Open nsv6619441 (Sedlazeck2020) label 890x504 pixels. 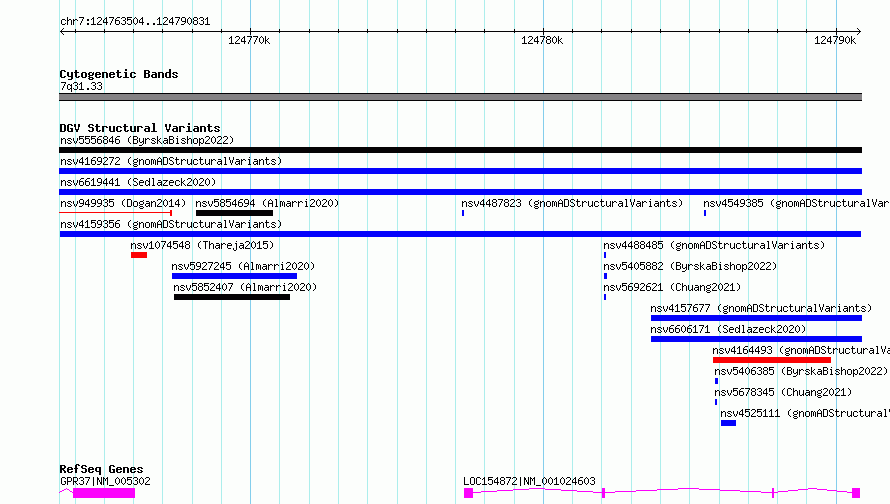tap(138, 182)
